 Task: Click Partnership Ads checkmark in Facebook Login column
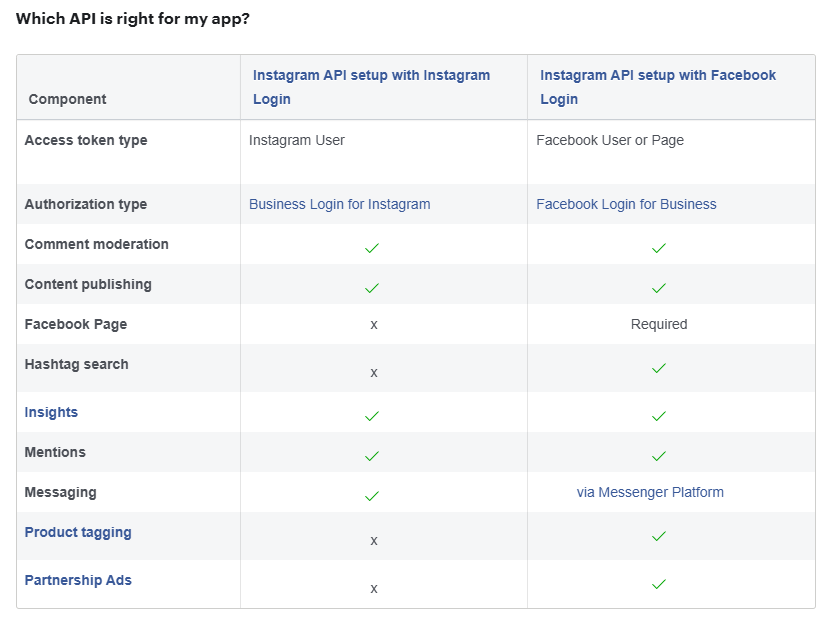pos(659,584)
